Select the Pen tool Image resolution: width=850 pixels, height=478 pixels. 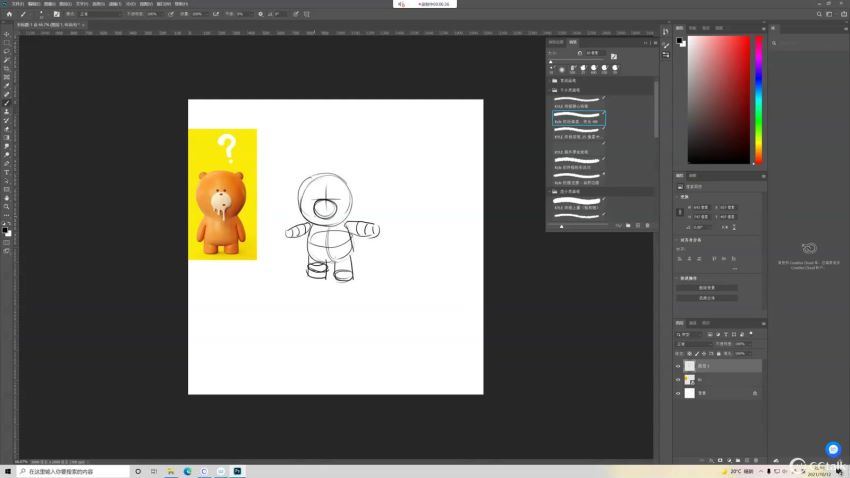[x=7, y=164]
